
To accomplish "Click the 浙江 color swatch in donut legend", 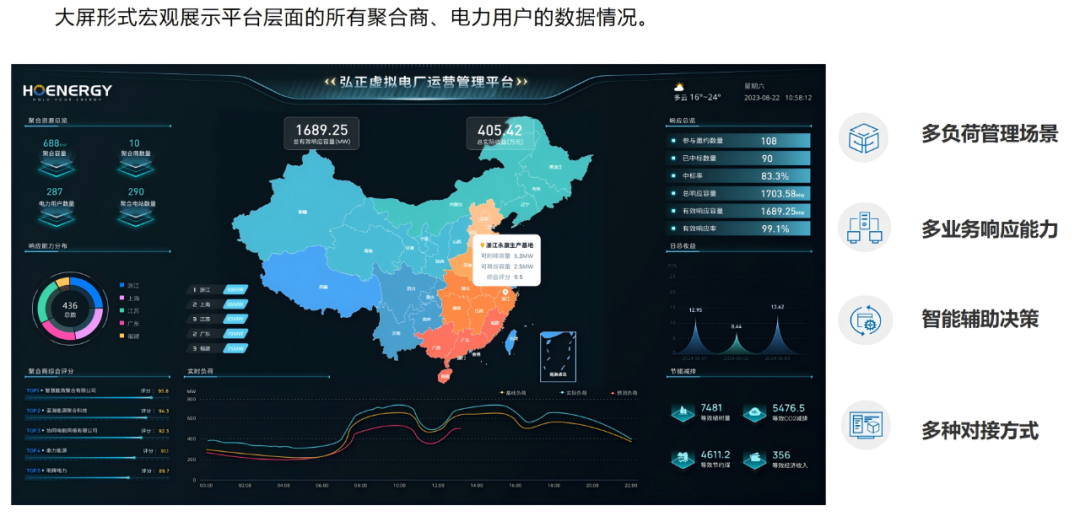I will click(x=122, y=285).
